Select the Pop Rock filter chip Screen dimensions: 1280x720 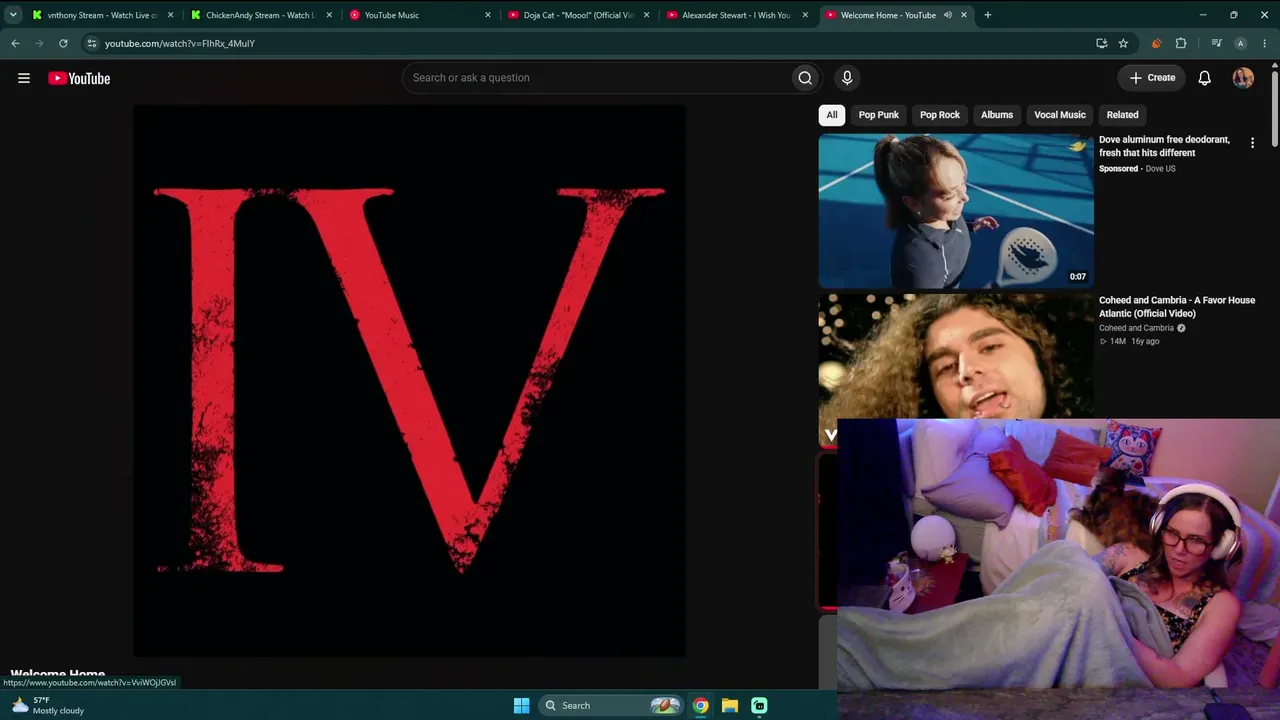point(940,115)
